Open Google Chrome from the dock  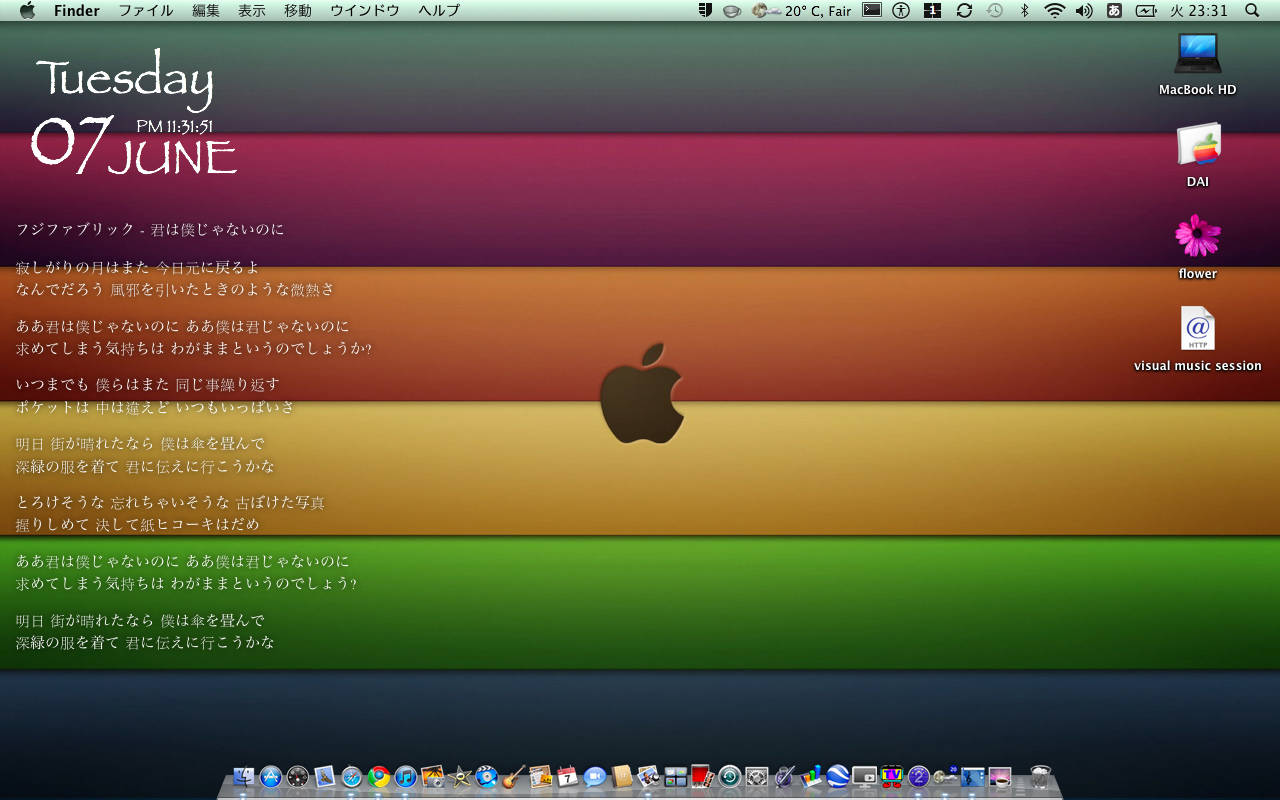point(378,777)
